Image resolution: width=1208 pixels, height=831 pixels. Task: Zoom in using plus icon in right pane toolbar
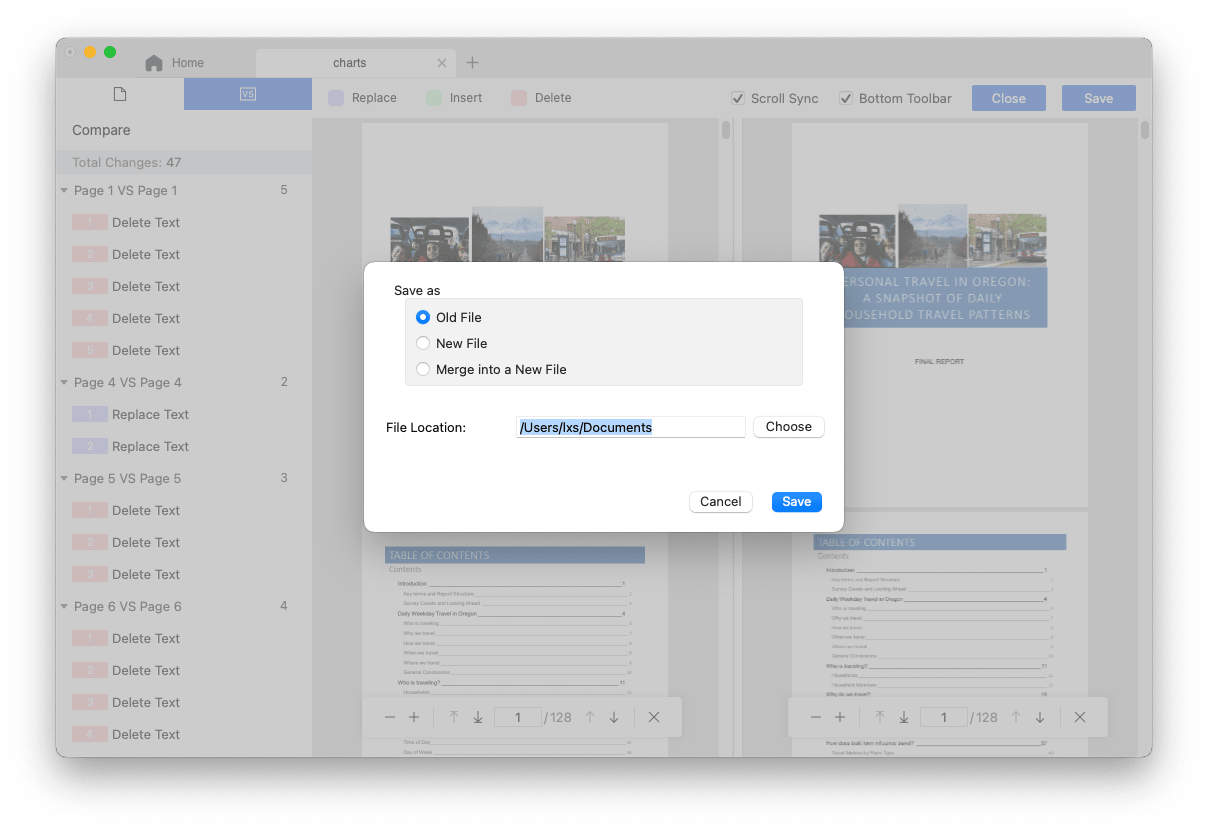point(840,717)
